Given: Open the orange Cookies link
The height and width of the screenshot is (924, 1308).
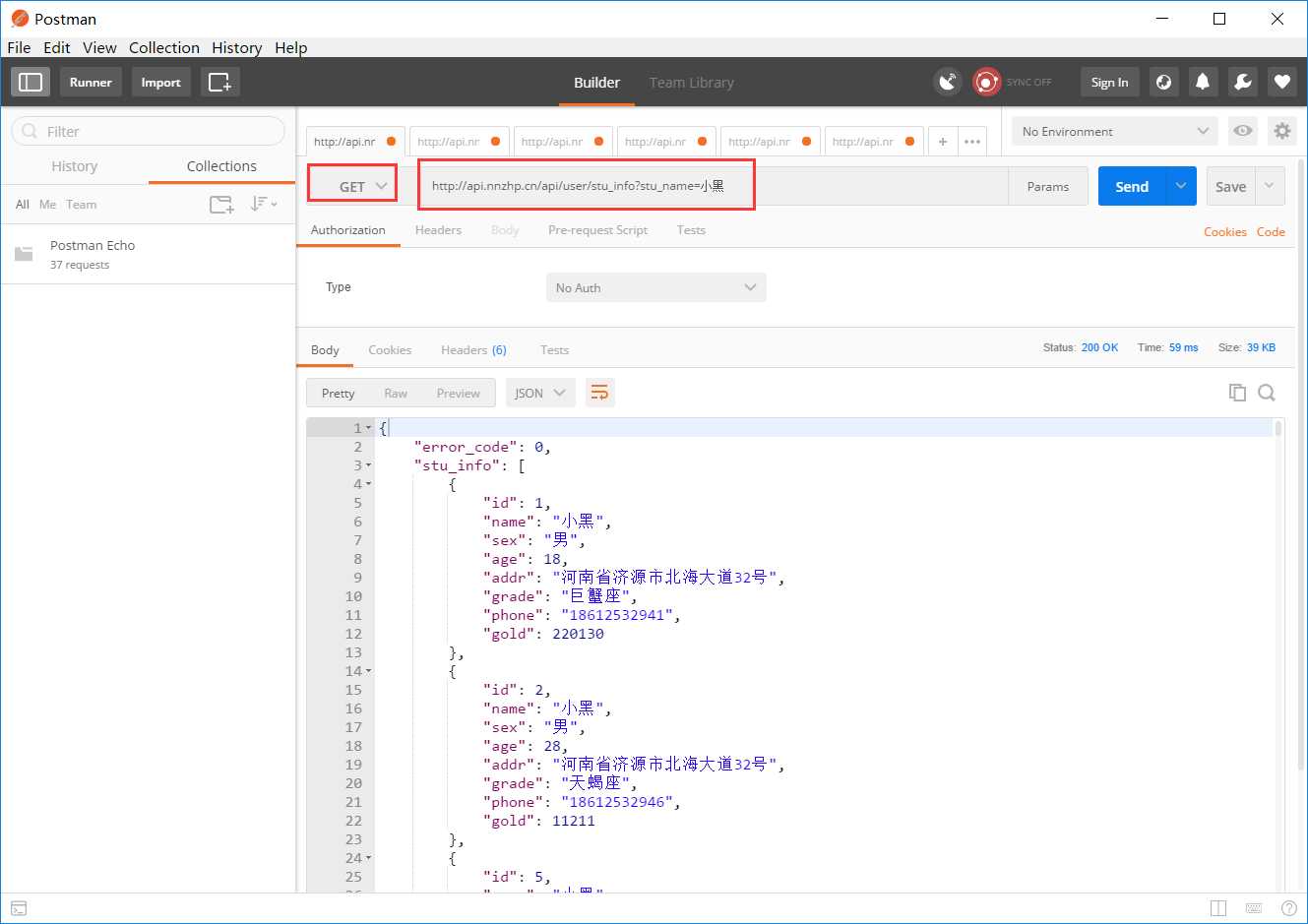Looking at the screenshot, I should 1225,232.
